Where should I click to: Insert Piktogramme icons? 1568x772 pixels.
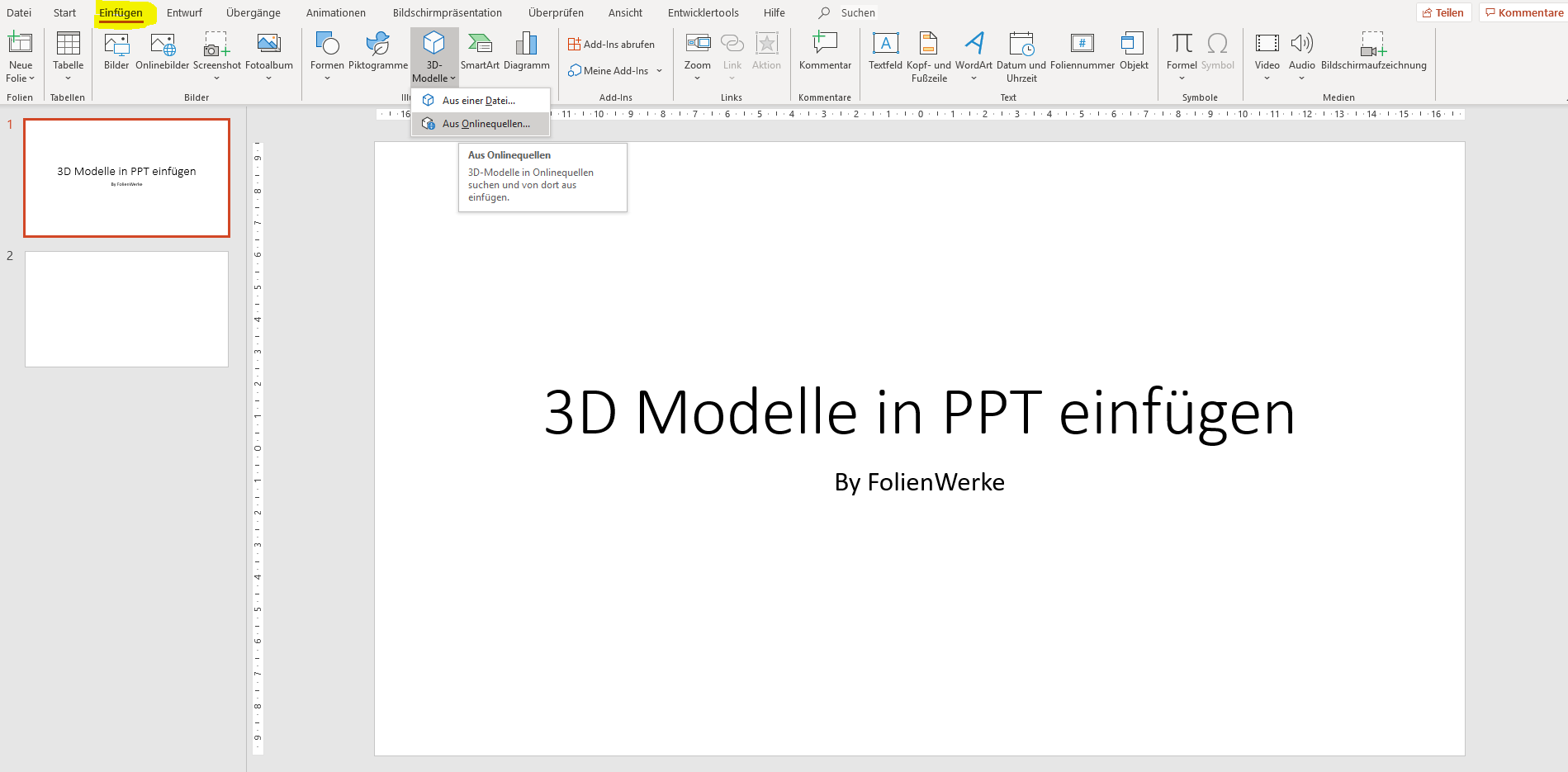coord(377,43)
